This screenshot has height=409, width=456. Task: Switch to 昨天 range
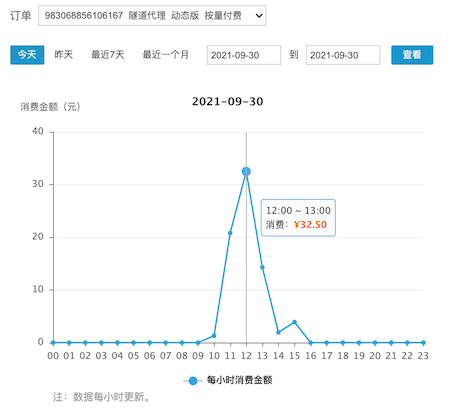[x=64, y=55]
